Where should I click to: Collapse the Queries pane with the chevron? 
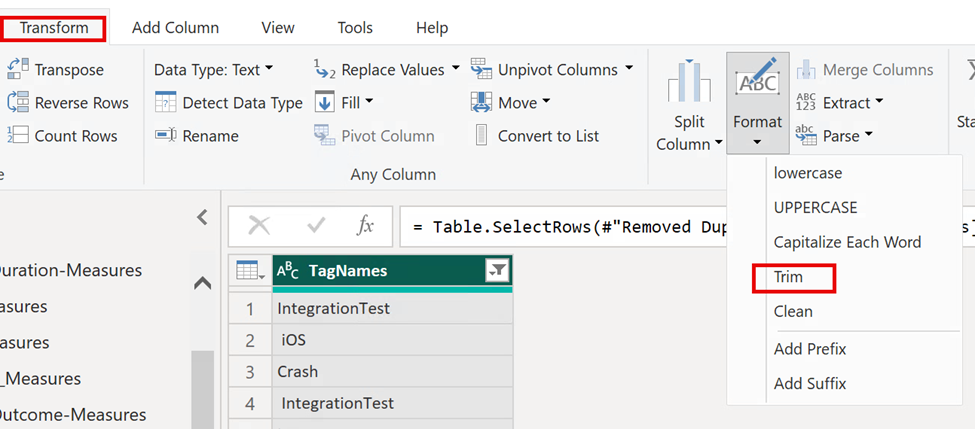(201, 218)
